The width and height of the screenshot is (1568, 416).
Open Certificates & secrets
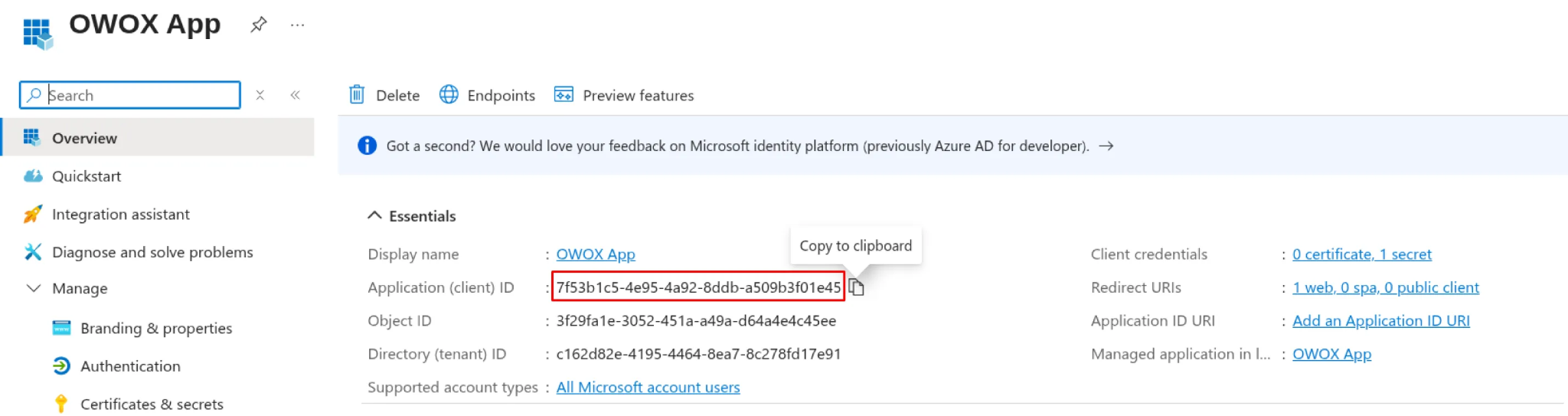coord(152,404)
